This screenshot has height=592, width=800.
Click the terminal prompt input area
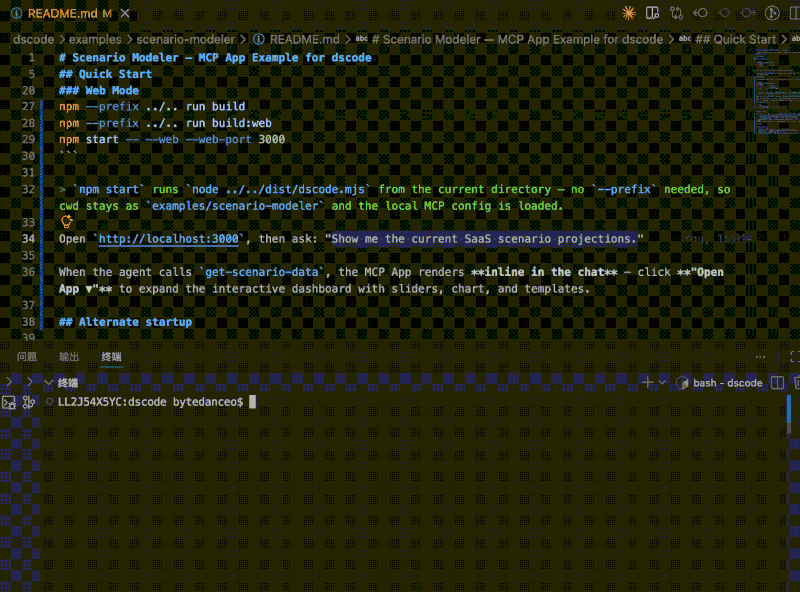(252, 402)
